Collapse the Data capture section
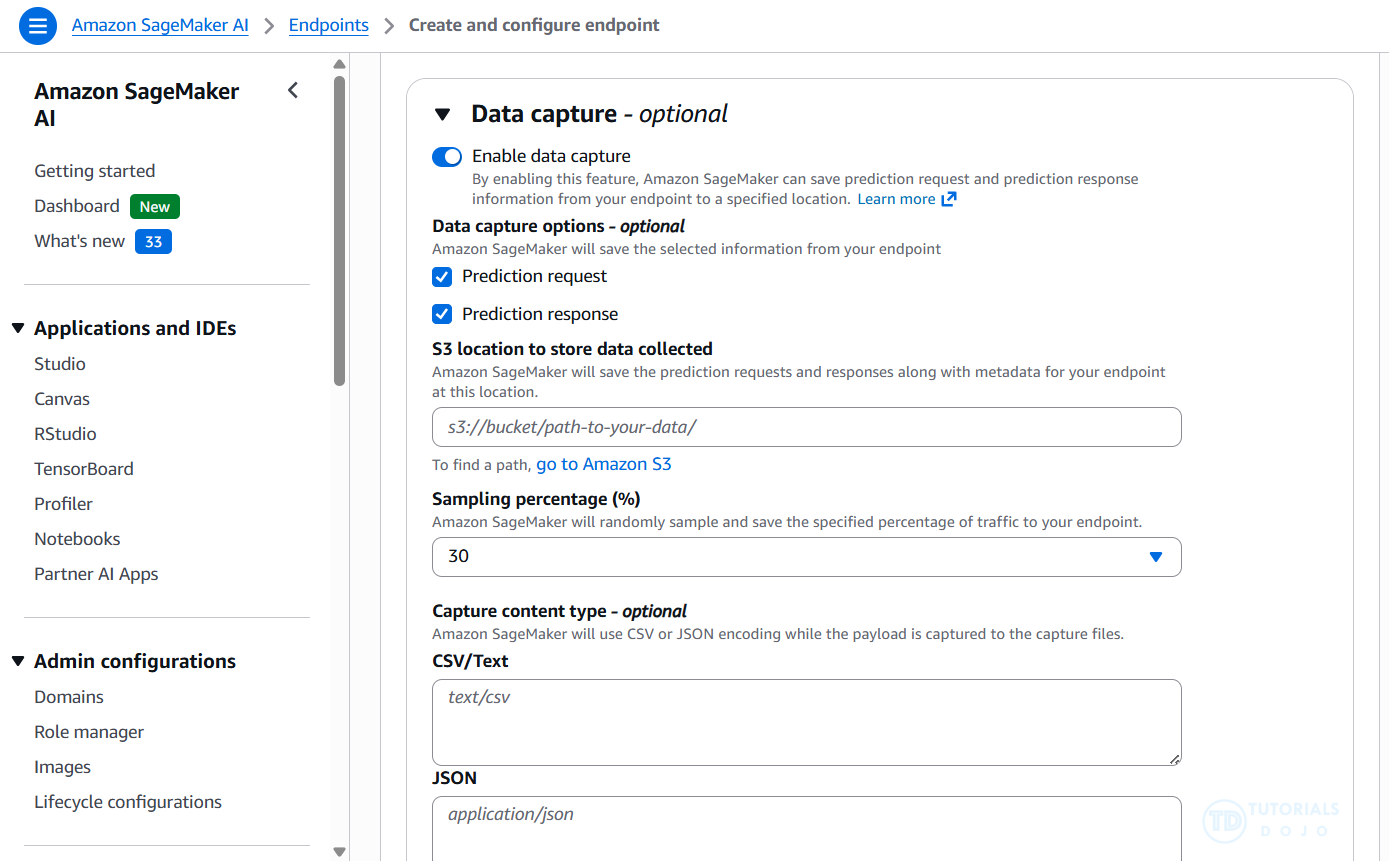The width and height of the screenshot is (1390, 861). [x=443, y=115]
